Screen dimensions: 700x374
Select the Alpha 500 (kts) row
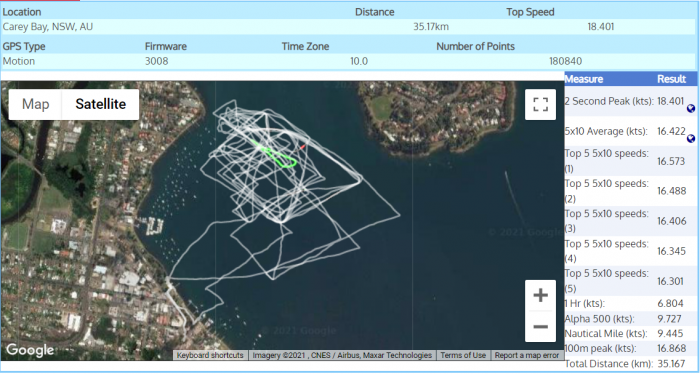(x=631, y=319)
